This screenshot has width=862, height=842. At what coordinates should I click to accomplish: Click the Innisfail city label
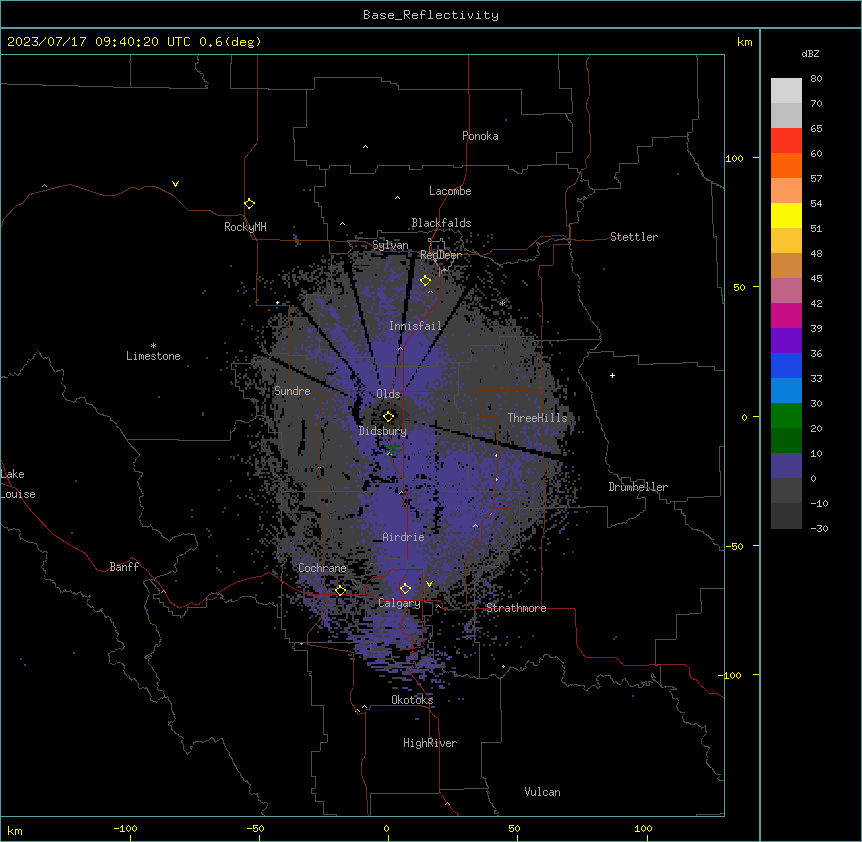[x=415, y=326]
